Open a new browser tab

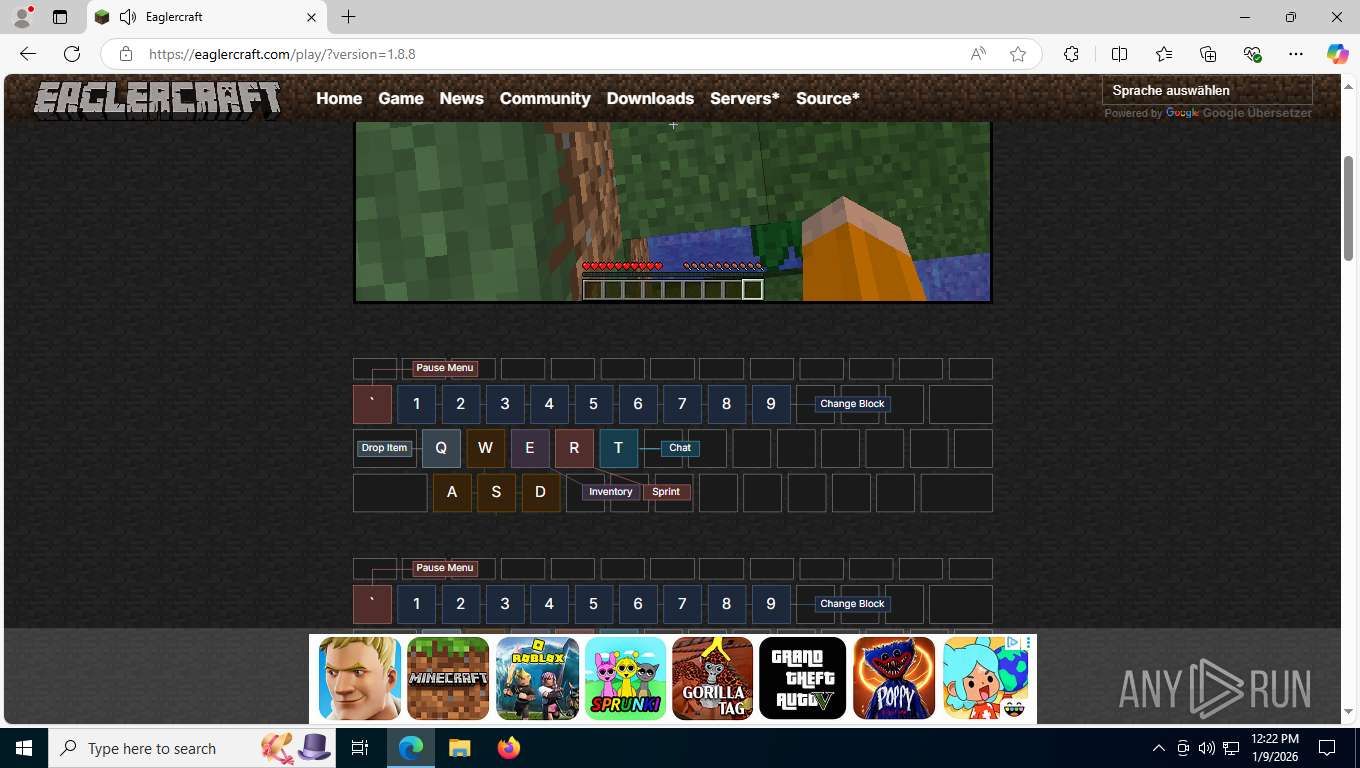348,17
